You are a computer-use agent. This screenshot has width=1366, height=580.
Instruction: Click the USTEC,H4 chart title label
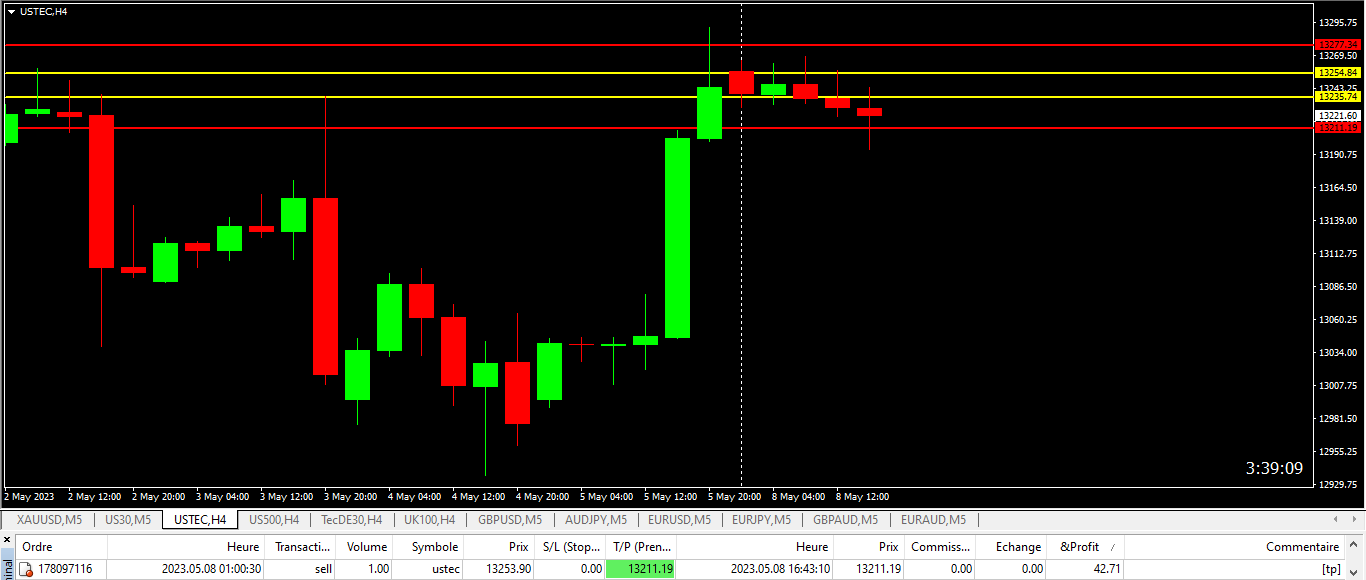pos(44,11)
